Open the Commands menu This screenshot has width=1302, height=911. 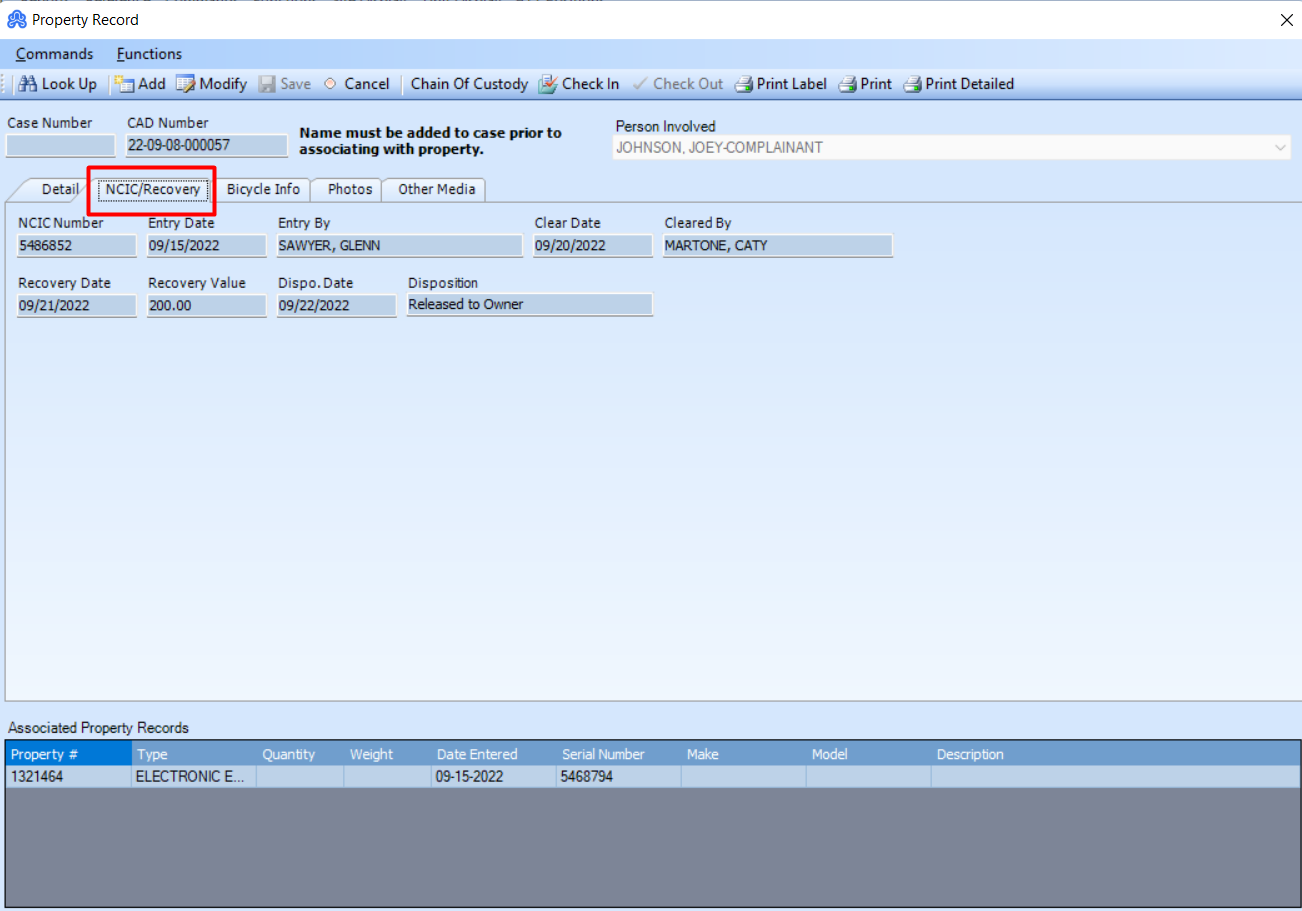53,53
